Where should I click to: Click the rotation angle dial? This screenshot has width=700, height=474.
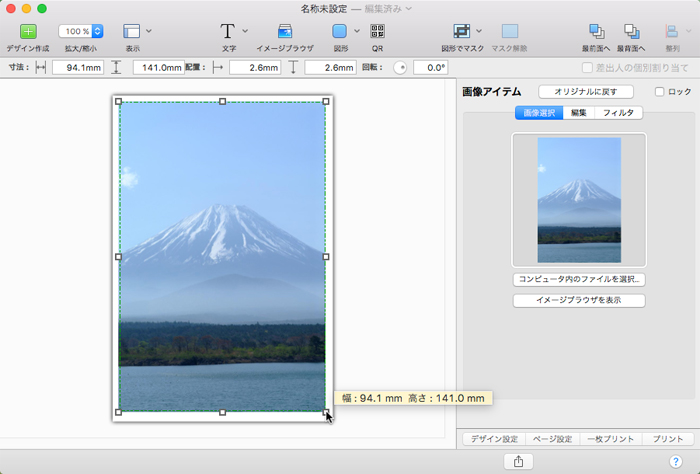(x=399, y=68)
